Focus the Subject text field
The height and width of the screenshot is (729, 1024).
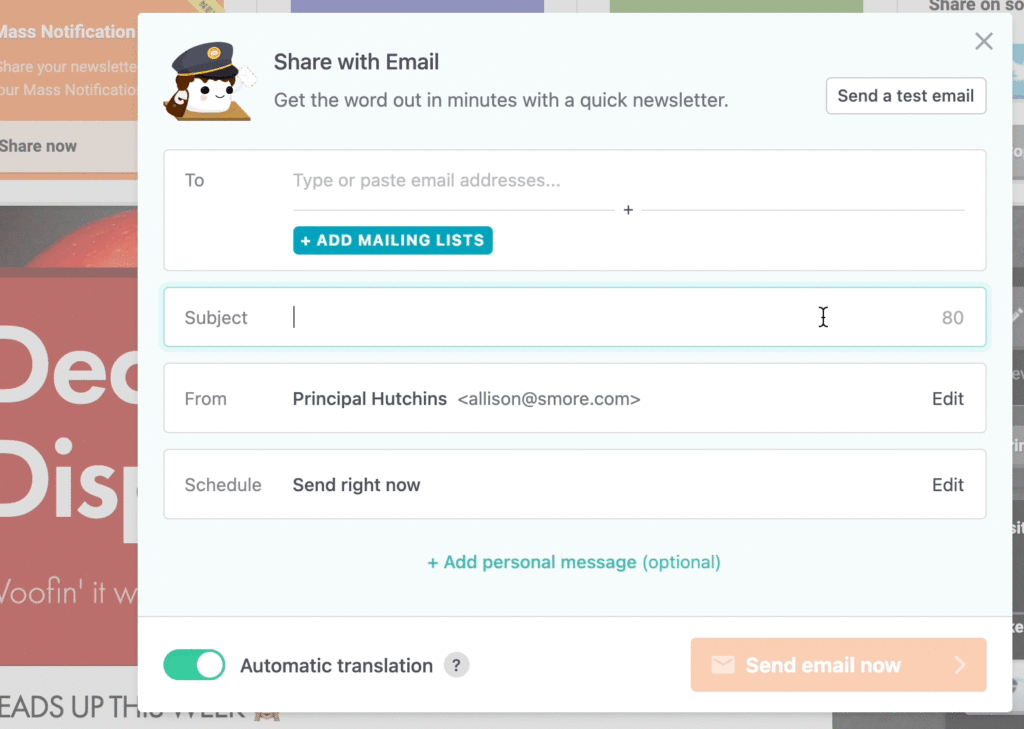[575, 317]
